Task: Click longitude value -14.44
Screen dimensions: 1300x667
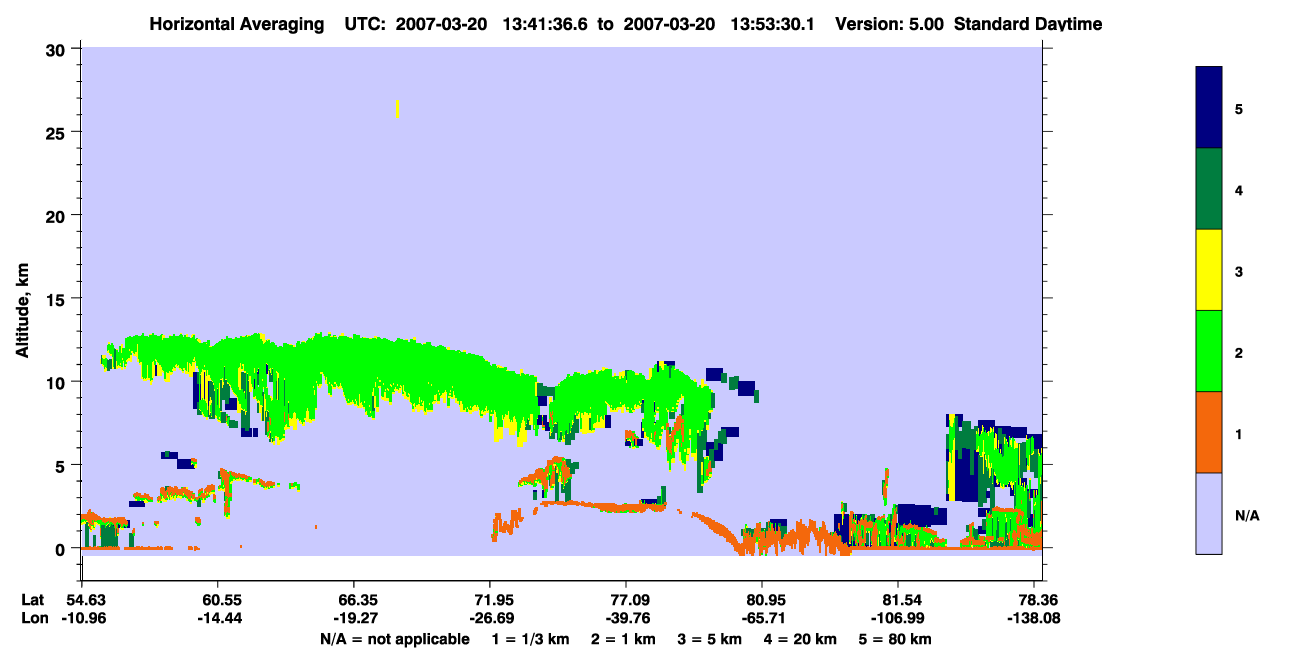Action: (x=218, y=618)
